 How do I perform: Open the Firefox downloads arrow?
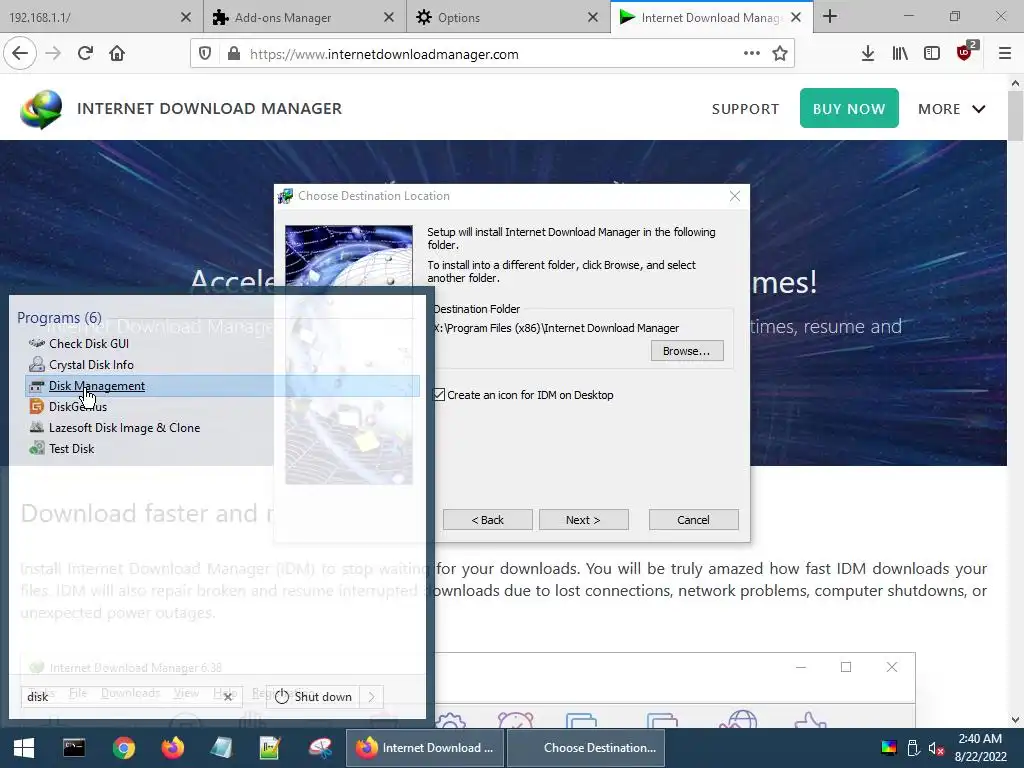click(867, 54)
